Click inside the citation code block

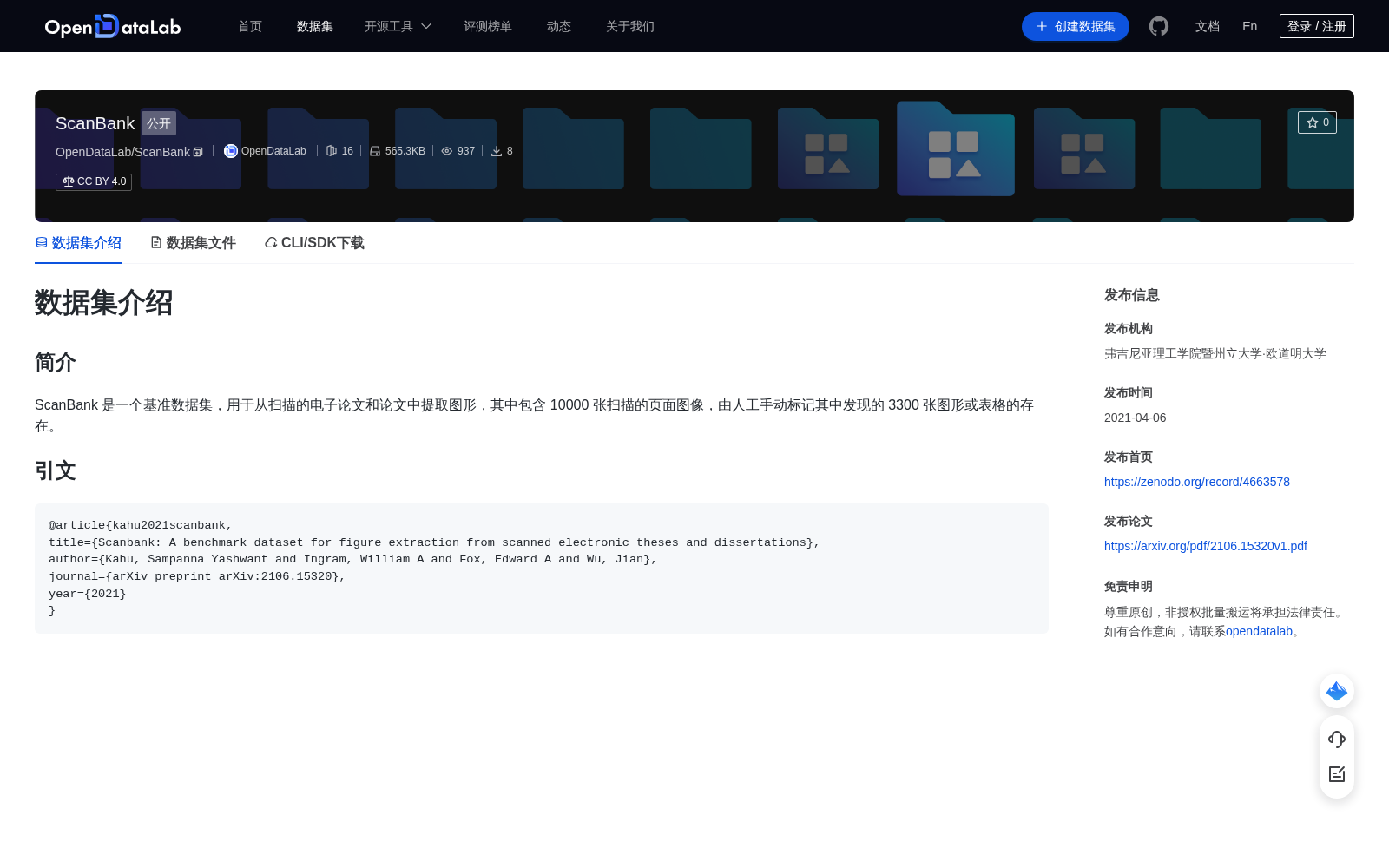[542, 569]
